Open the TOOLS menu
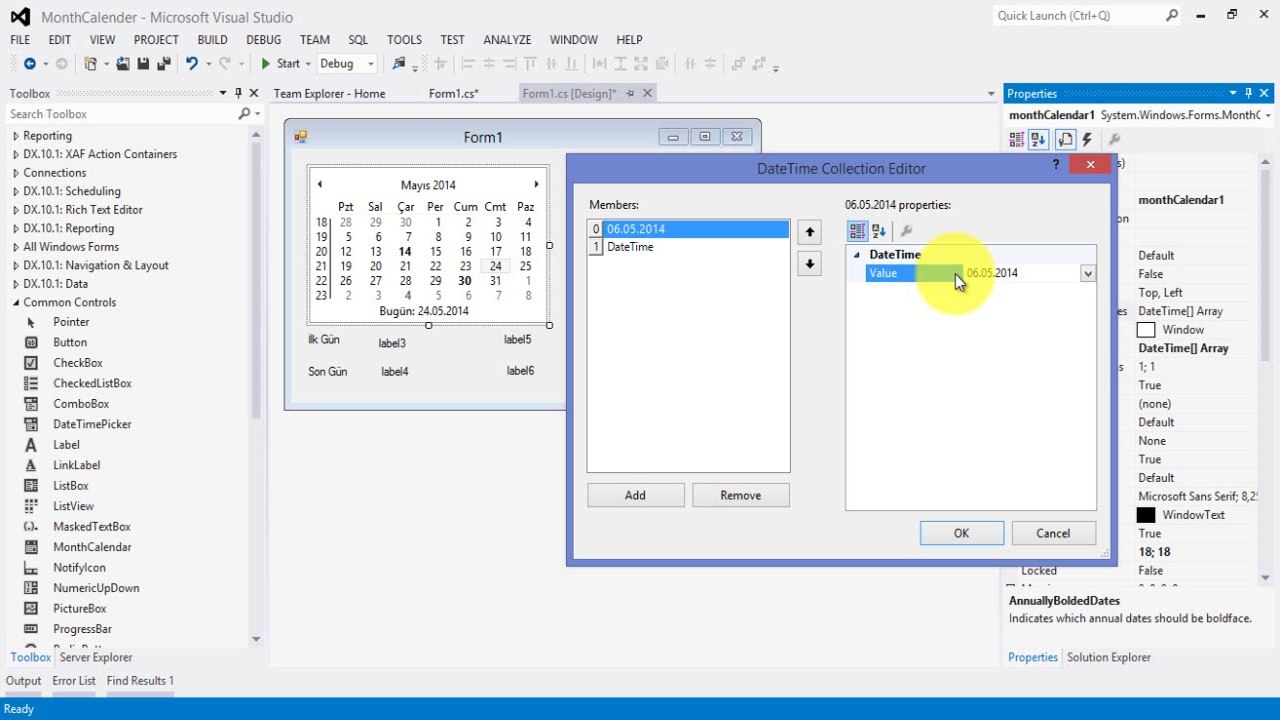Screen dimensions: 1280x720 (x=404, y=40)
